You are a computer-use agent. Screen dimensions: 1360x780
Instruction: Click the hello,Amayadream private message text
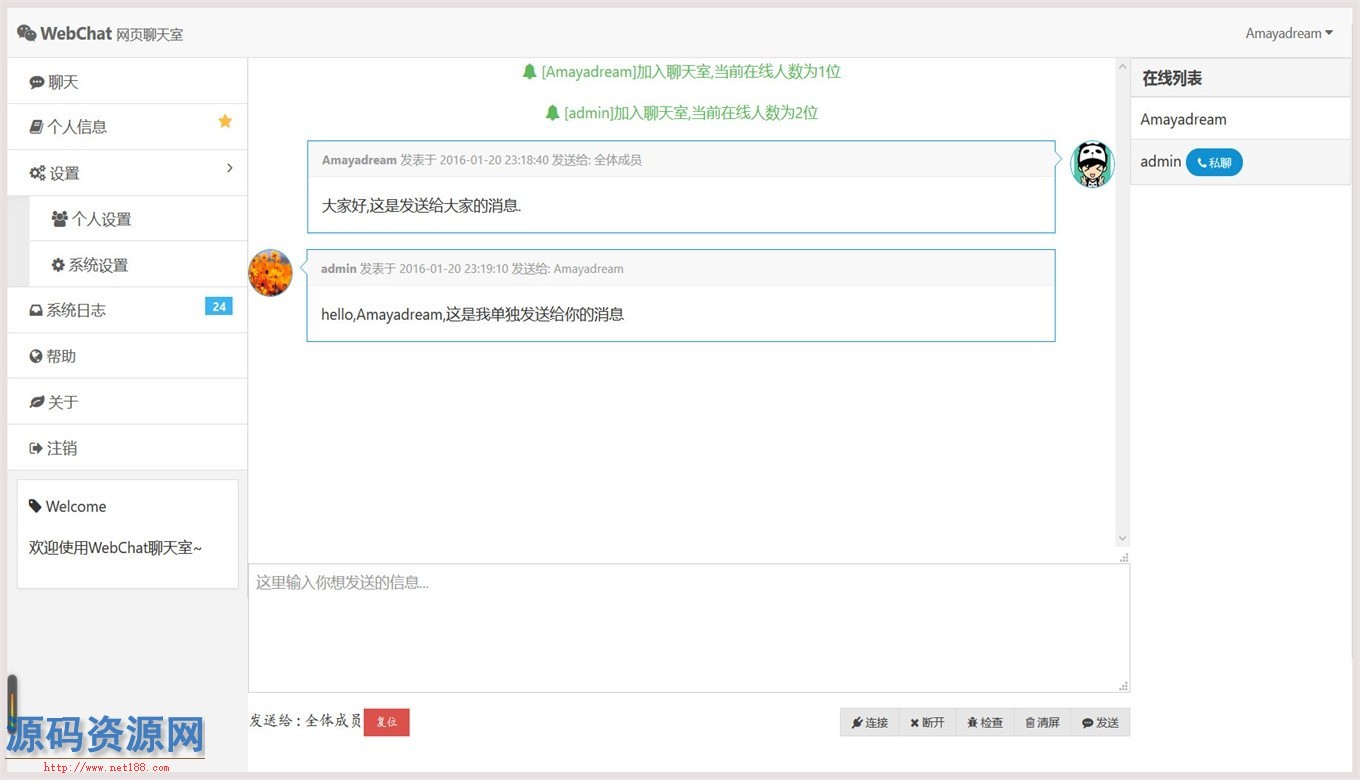tap(472, 315)
